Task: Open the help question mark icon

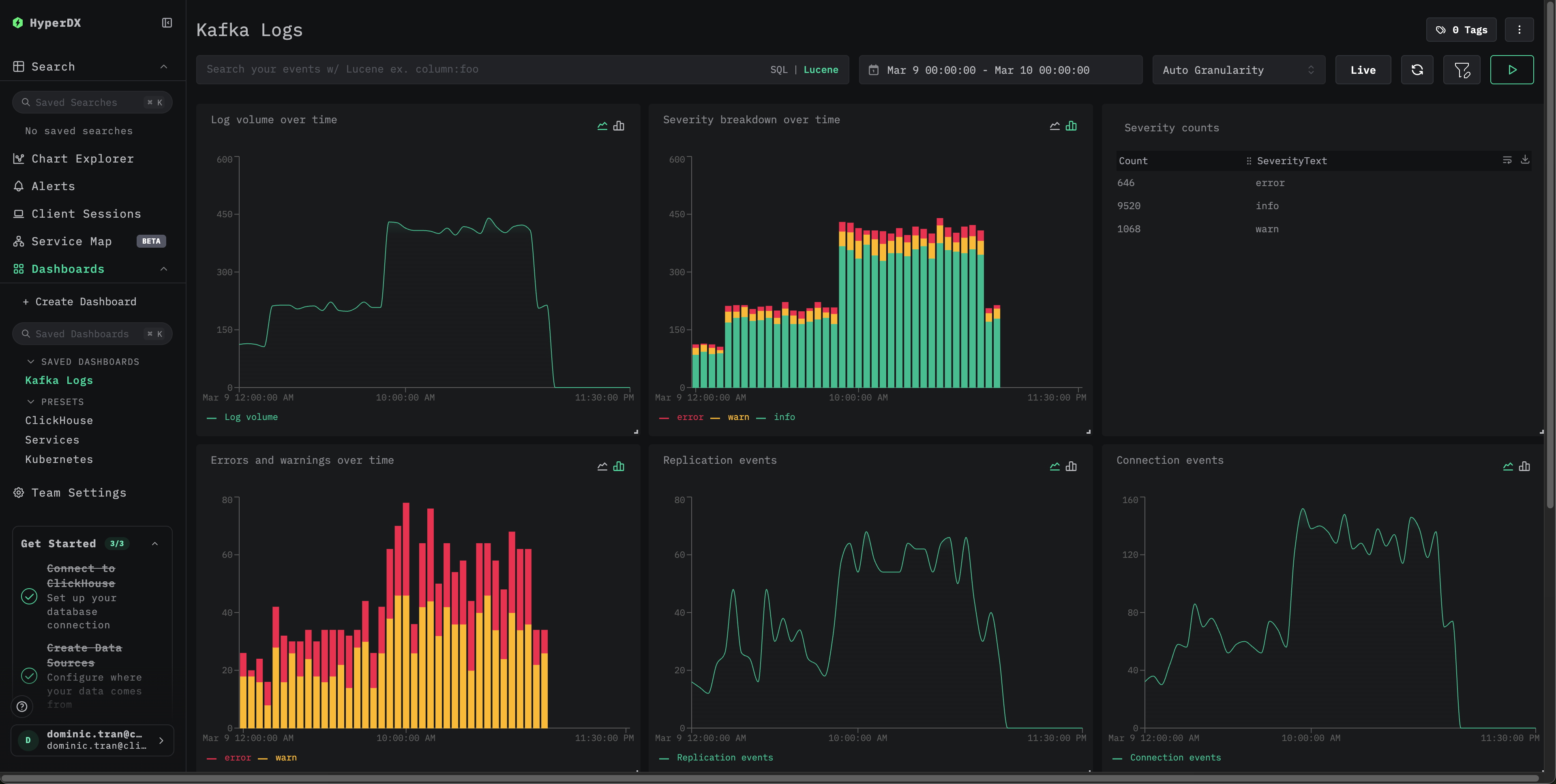Action: pos(22,706)
